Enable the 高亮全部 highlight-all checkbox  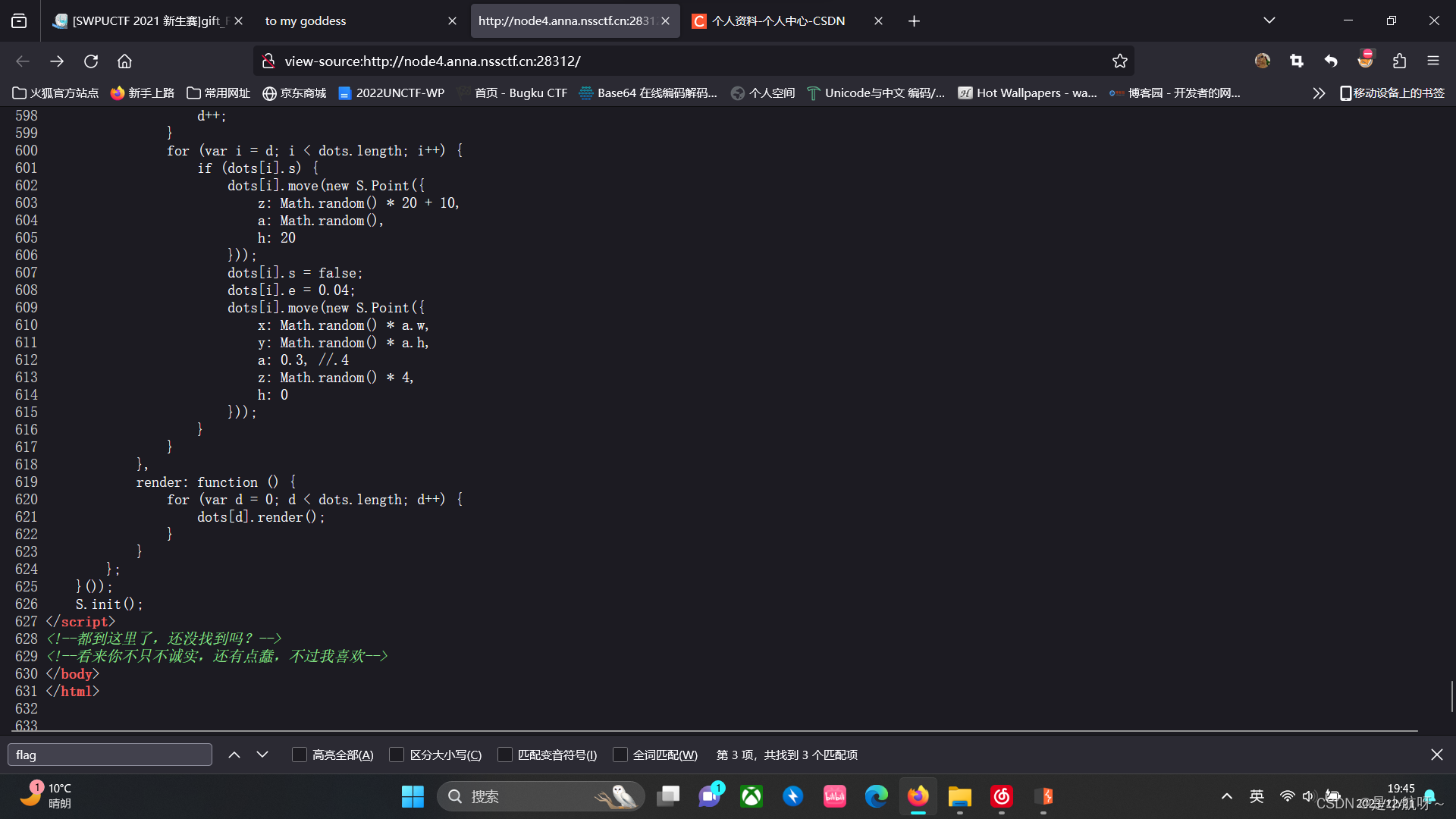299,755
